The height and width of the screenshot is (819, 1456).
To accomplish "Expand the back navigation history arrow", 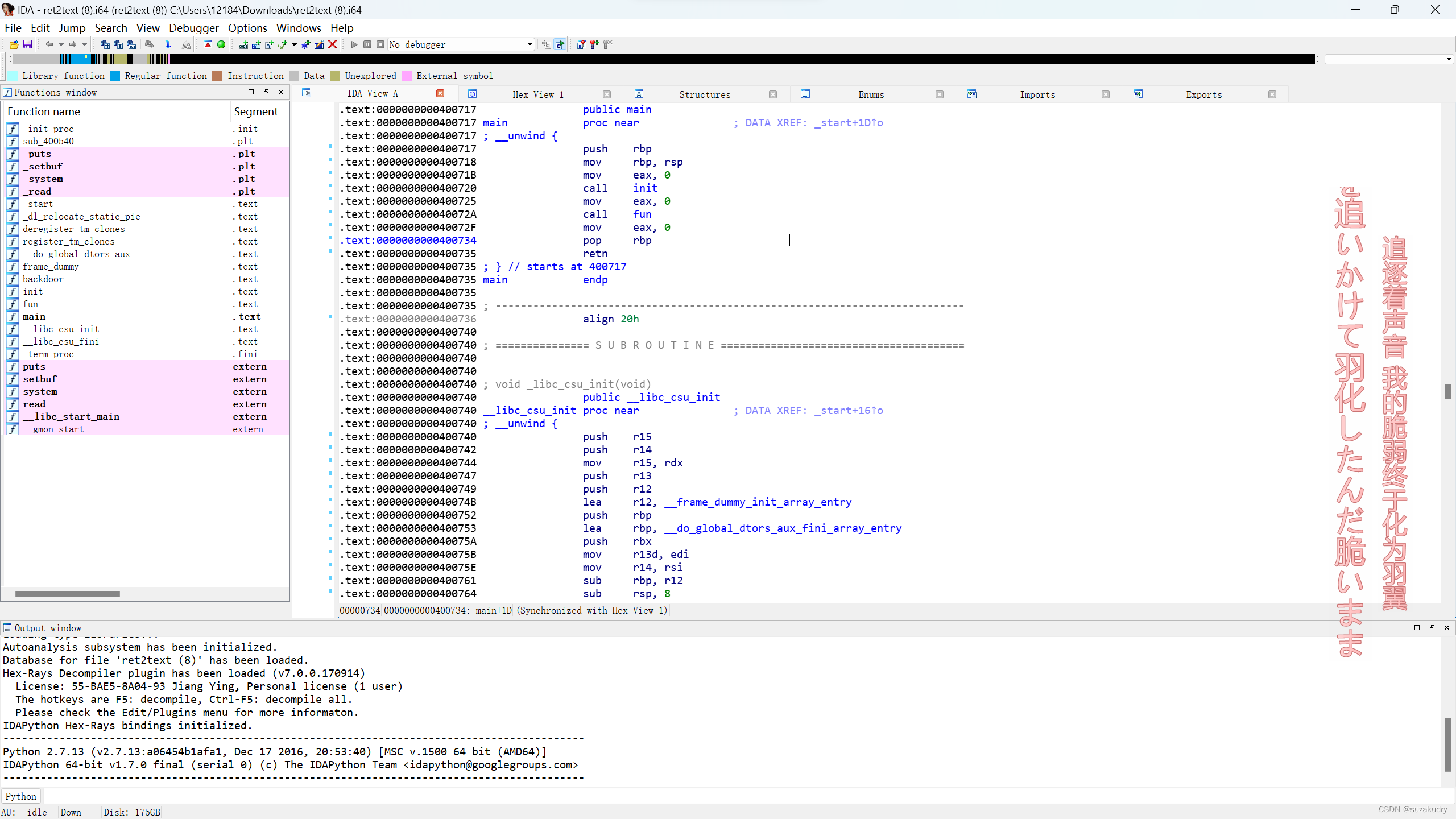I will [61, 44].
